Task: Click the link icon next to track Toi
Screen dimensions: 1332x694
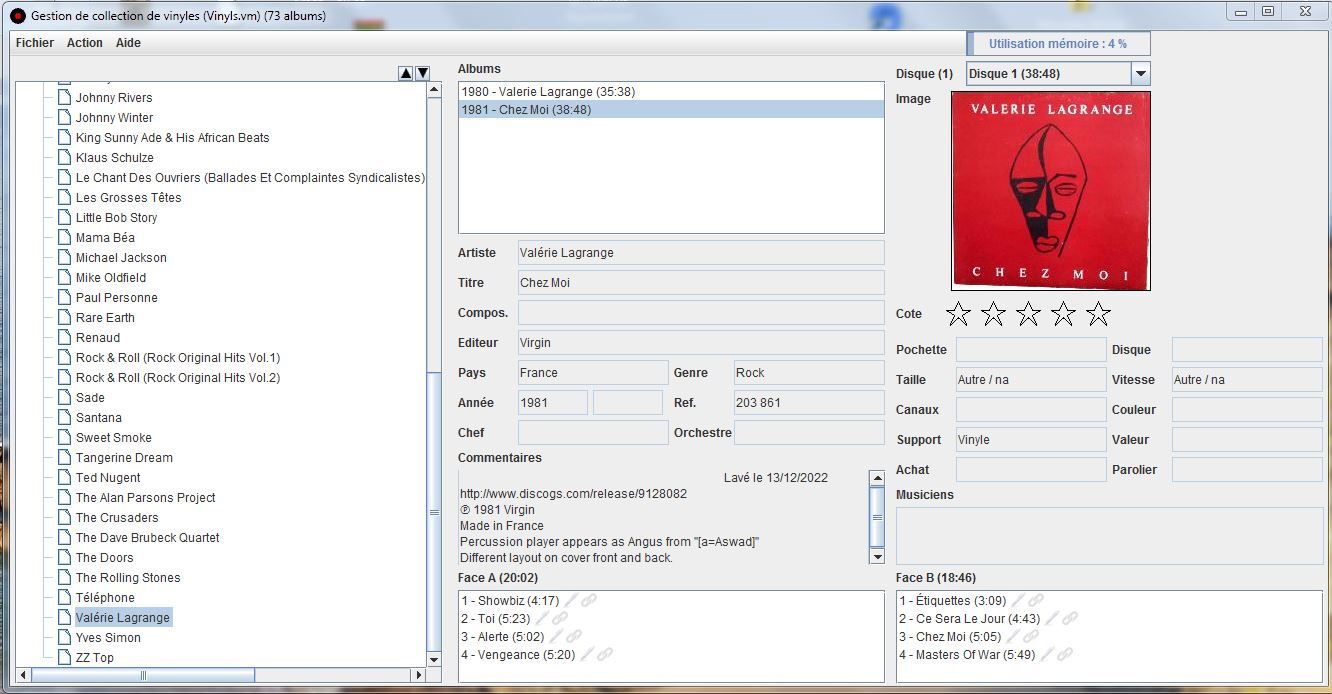Action: point(560,618)
